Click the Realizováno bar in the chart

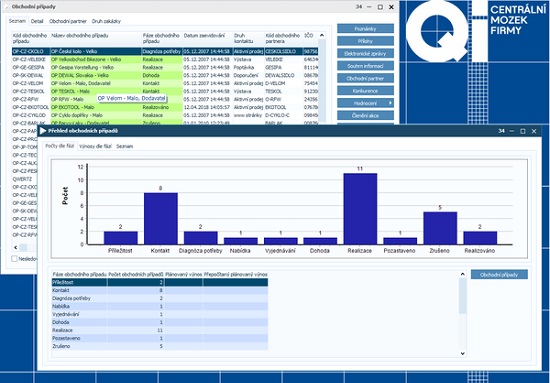(x=480, y=238)
